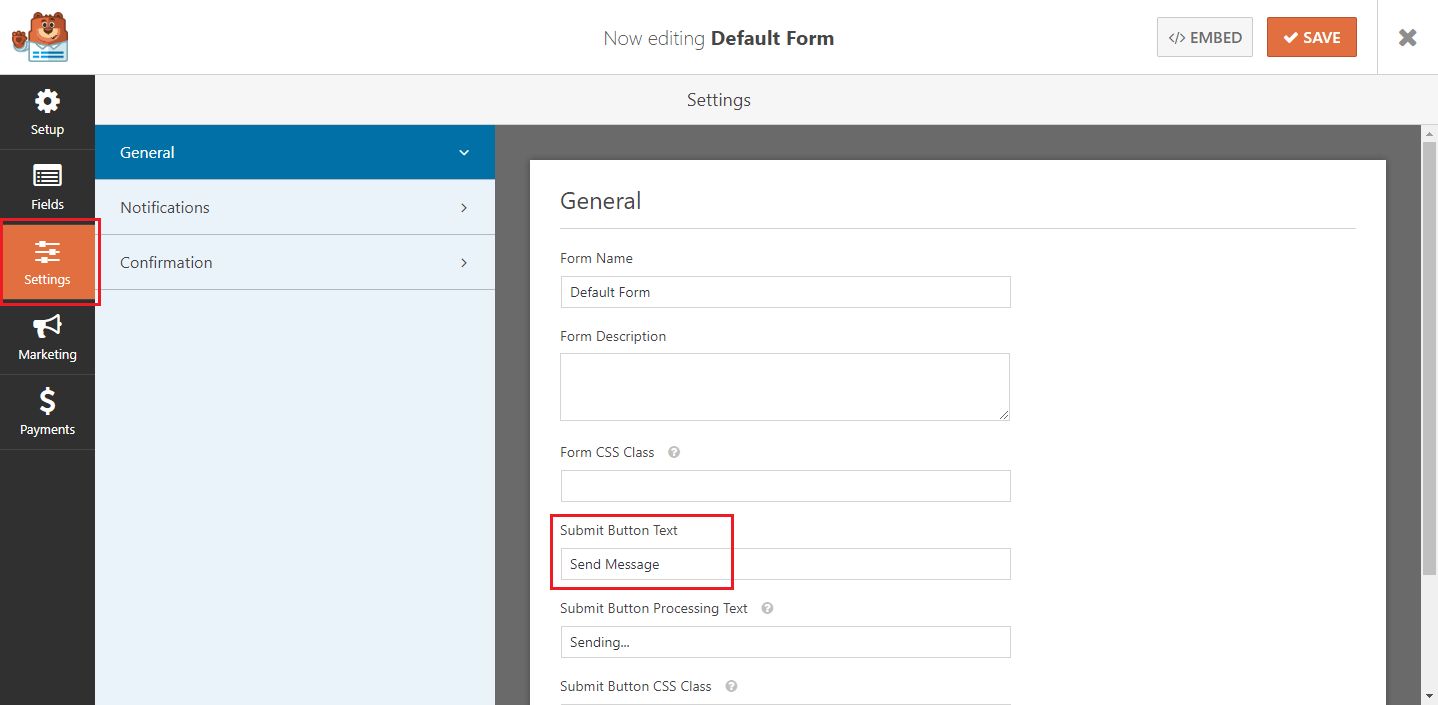Select the Settings sliders panel
This screenshot has height=705, width=1438.
click(47, 262)
